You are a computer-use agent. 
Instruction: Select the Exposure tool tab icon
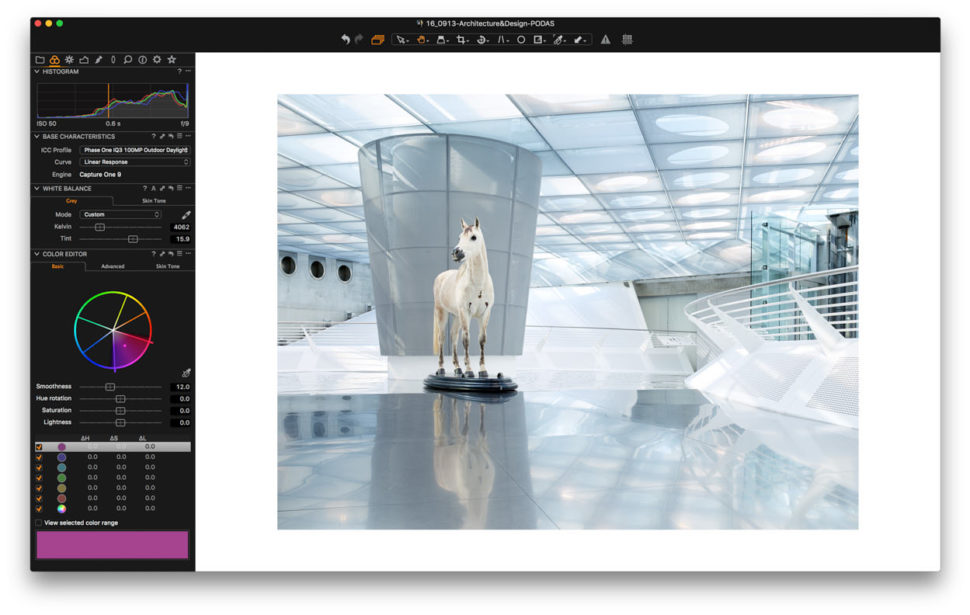click(x=69, y=60)
